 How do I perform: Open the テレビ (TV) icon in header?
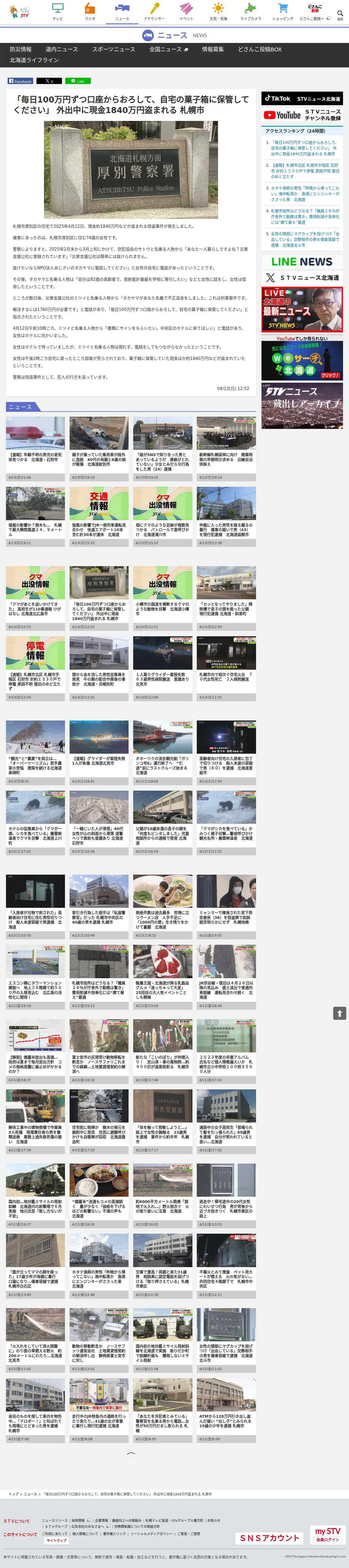tap(58, 12)
